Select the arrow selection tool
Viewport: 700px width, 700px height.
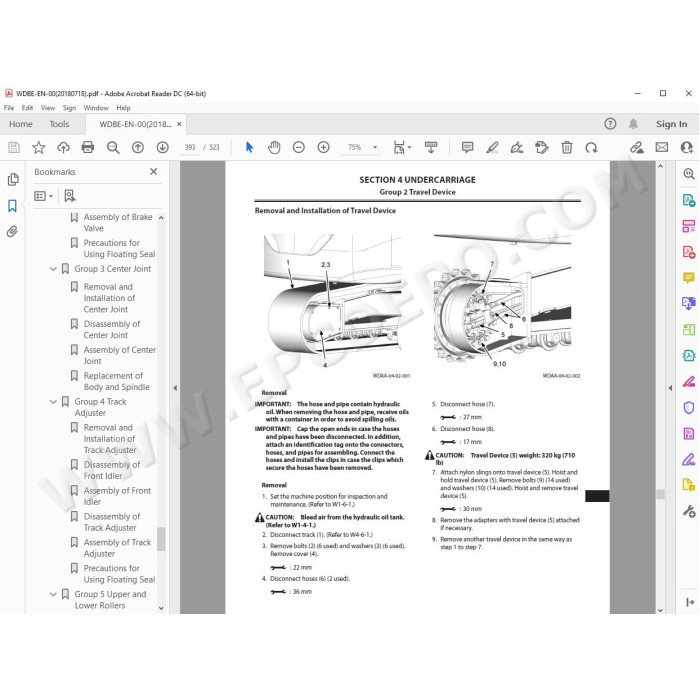[250, 147]
